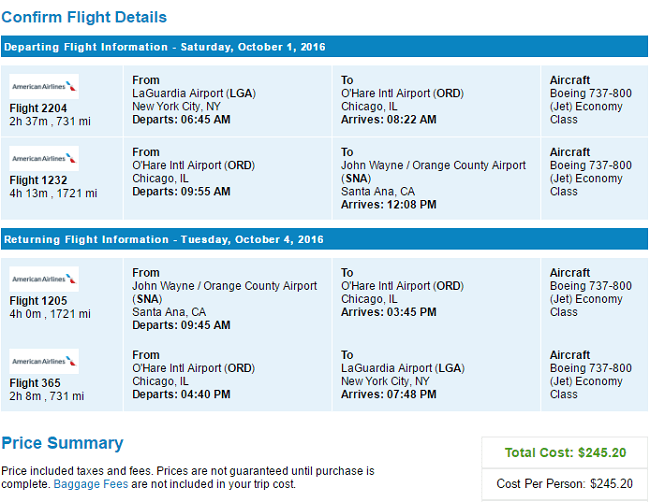The height and width of the screenshot is (502, 650).
Task: Click the Departing Flight Information header bar
Action: (x=324, y=46)
